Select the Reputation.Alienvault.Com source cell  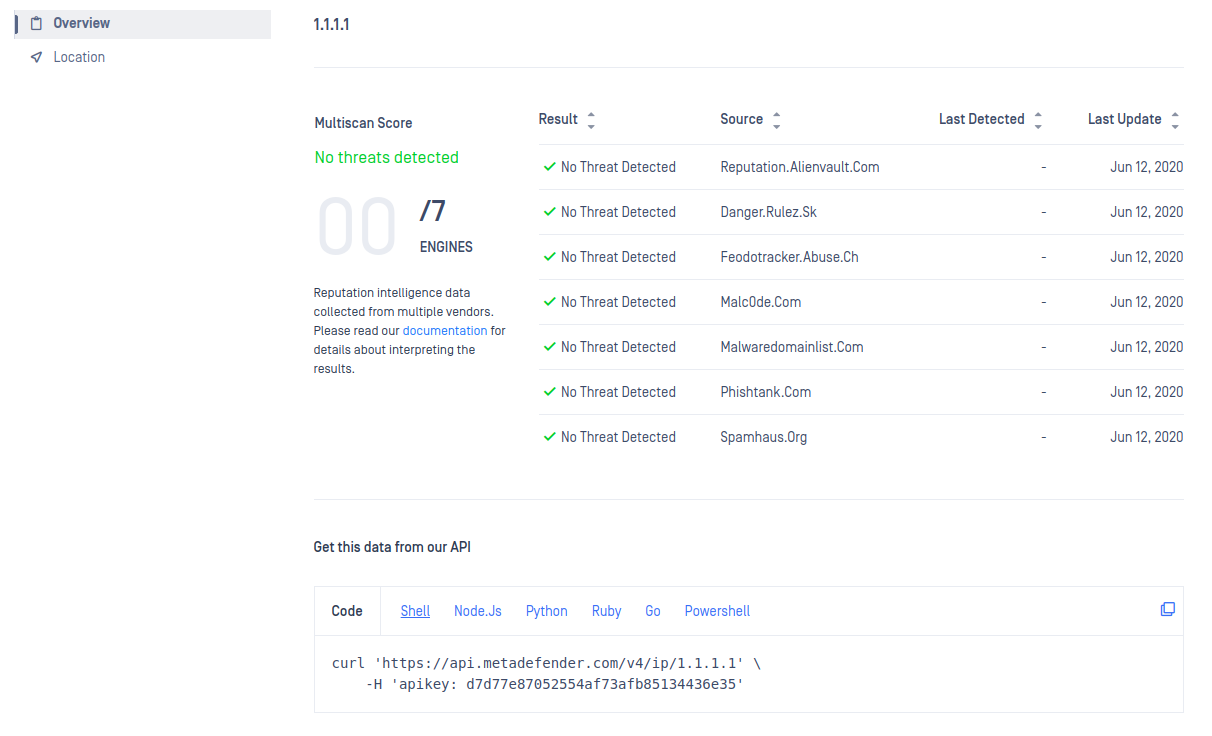tap(800, 167)
